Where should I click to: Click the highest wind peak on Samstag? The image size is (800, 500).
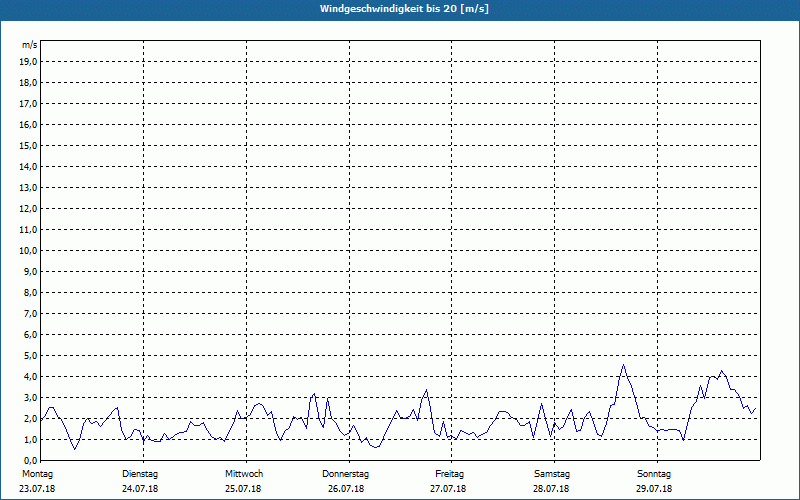(623, 365)
